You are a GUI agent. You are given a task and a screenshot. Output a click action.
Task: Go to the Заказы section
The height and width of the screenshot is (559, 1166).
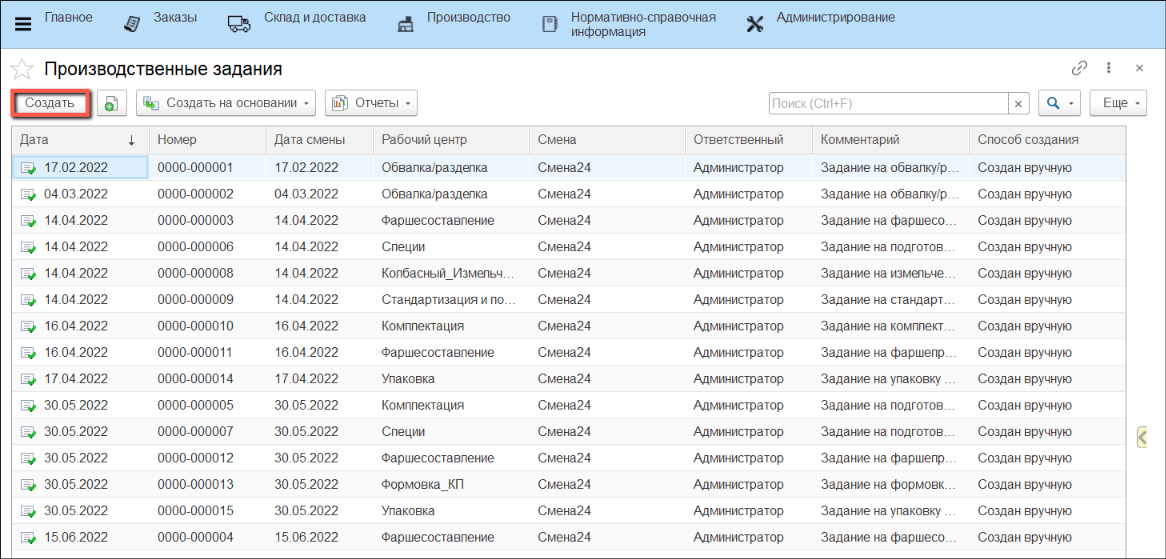pyautogui.click(x=160, y=18)
